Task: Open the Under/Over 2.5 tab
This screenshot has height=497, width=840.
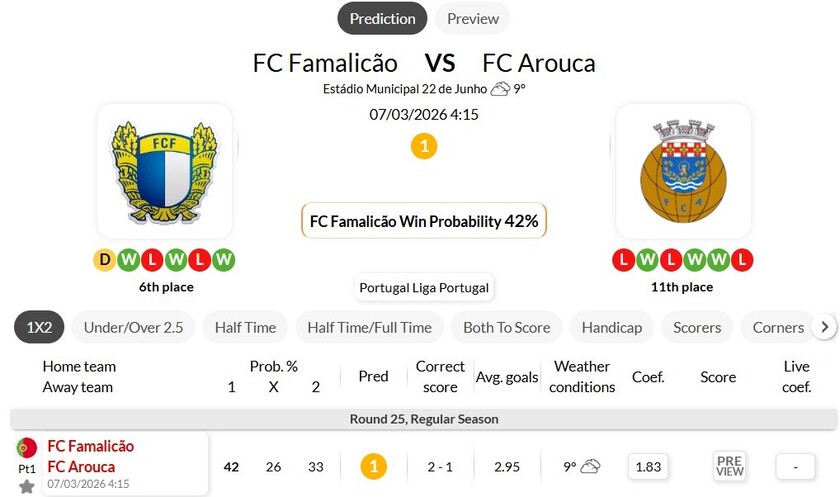Action: [133, 327]
